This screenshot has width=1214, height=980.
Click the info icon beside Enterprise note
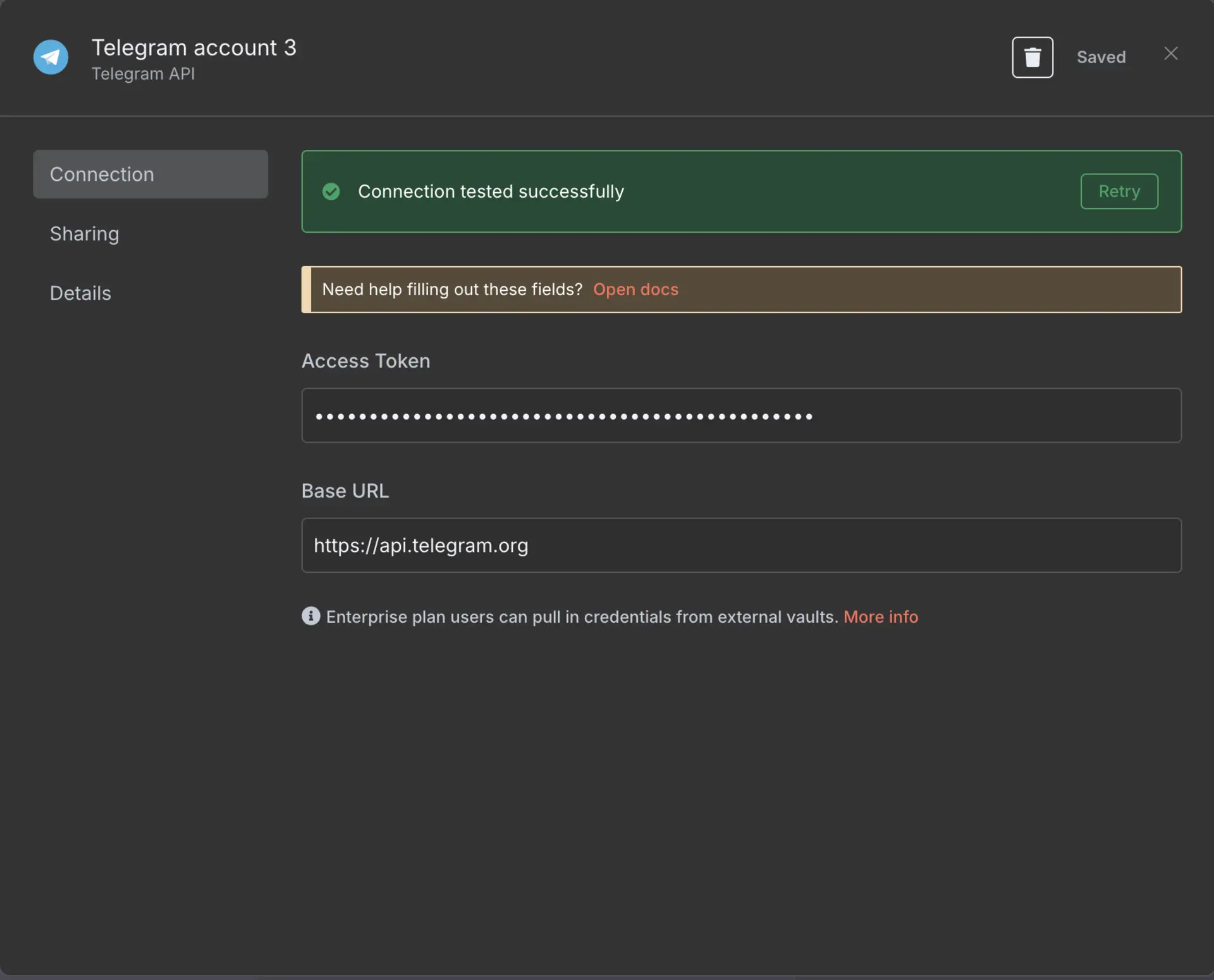[x=310, y=616]
